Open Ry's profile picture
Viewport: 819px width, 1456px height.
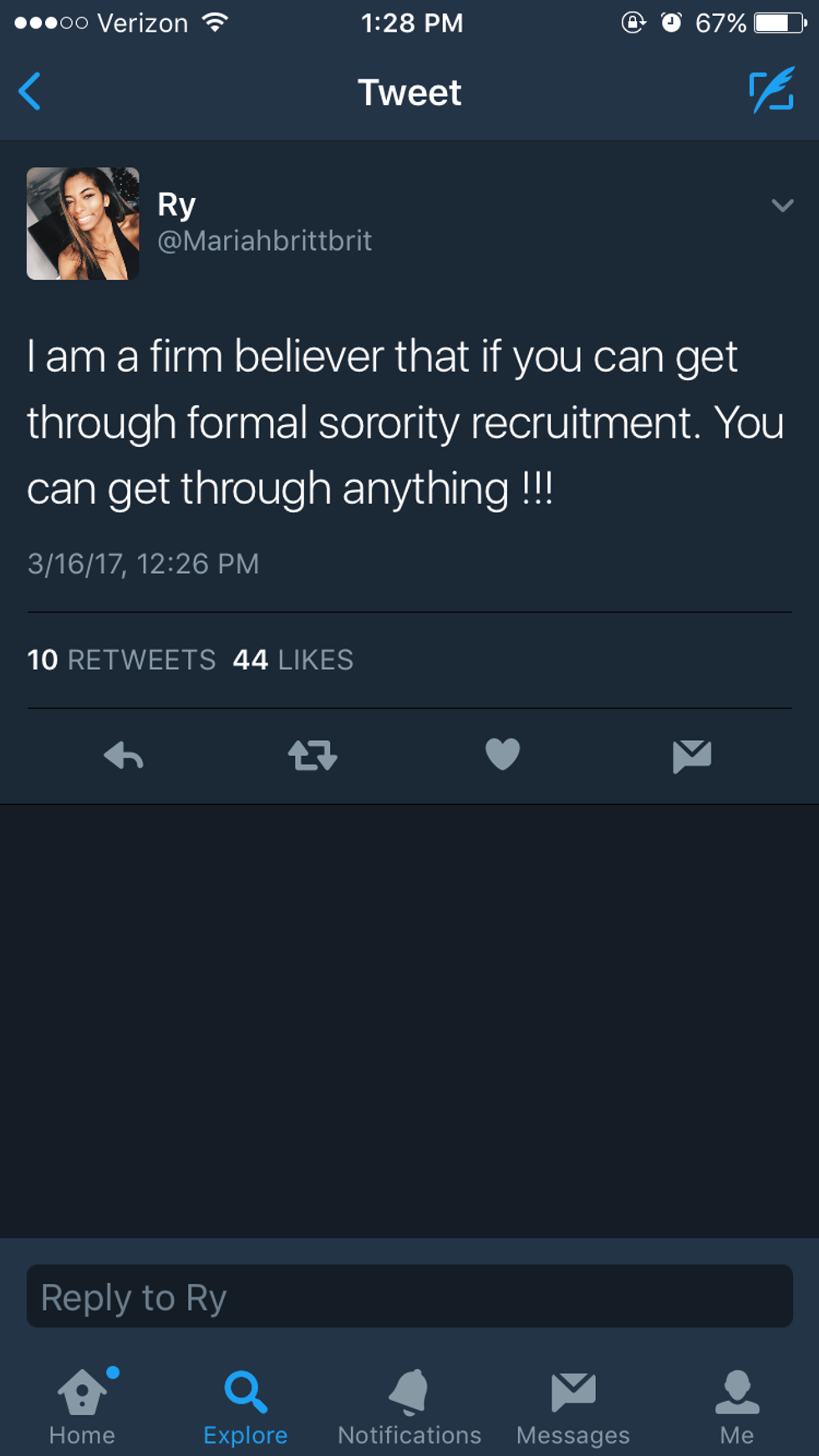83,224
